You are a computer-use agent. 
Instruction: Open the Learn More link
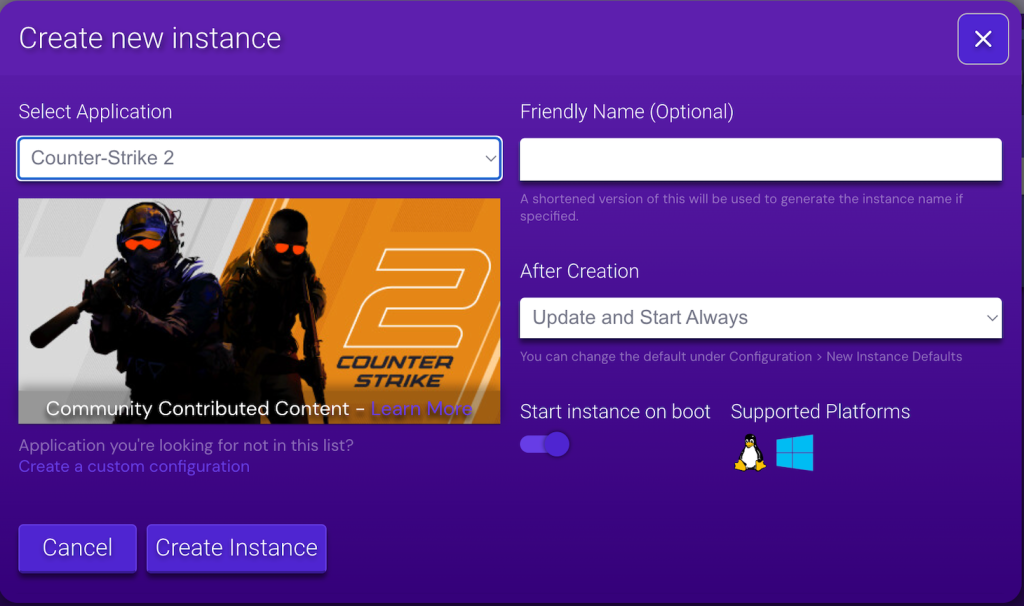click(x=421, y=409)
